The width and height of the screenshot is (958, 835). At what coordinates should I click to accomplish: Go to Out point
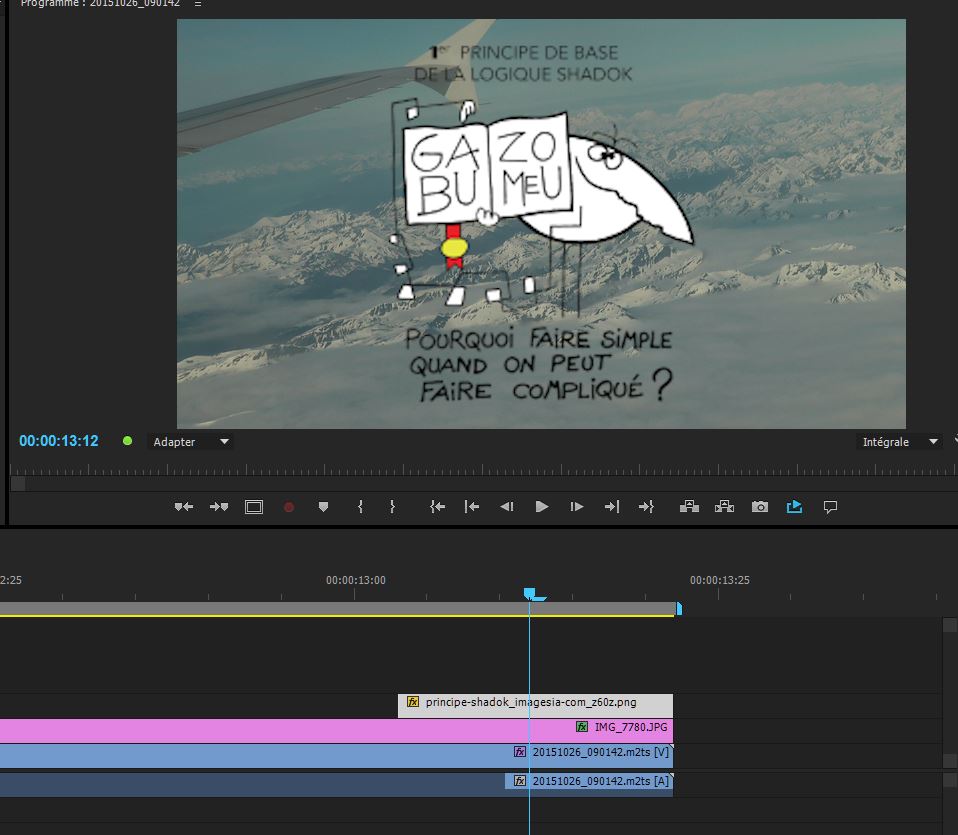646,507
